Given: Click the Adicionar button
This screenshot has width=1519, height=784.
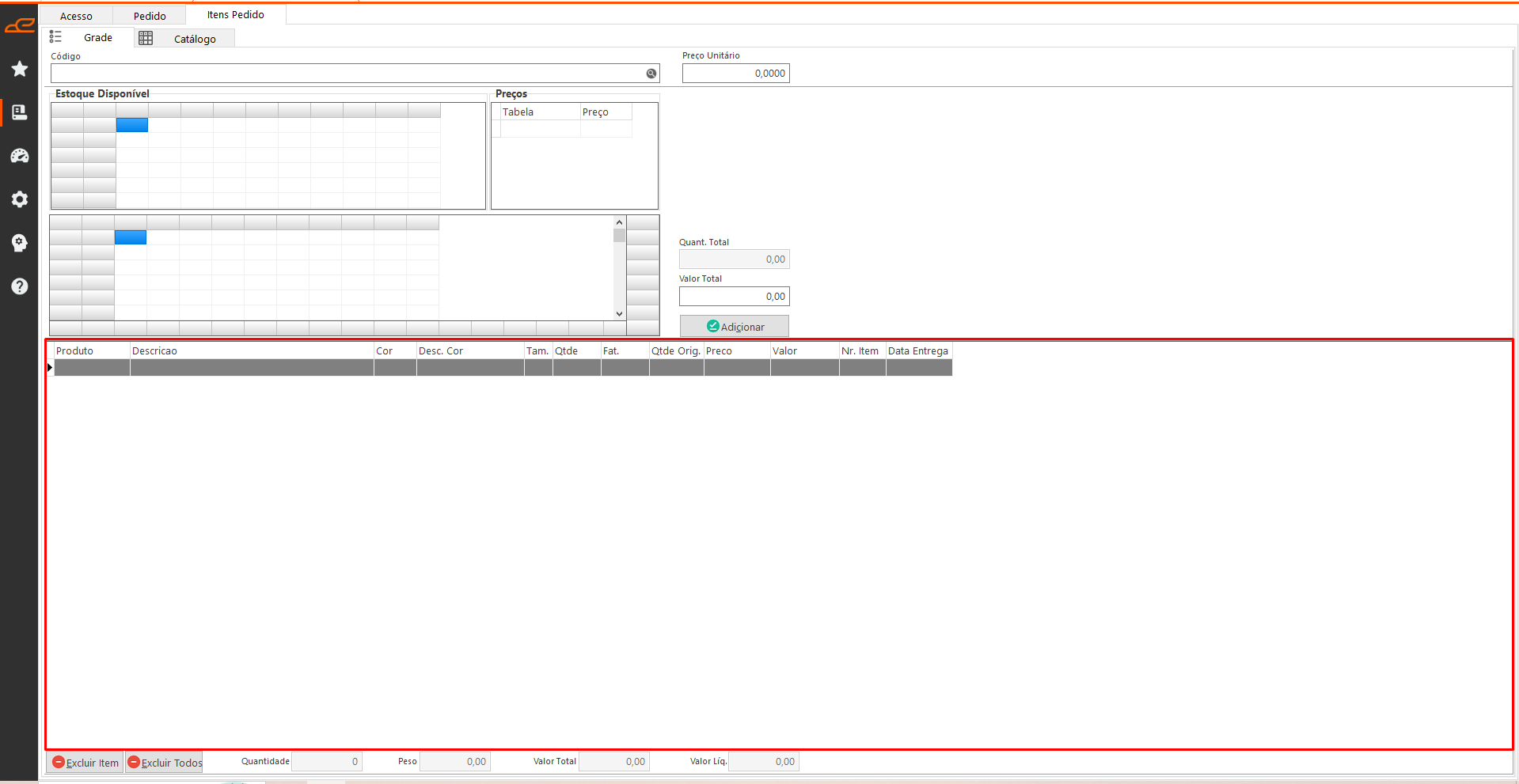Looking at the screenshot, I should tap(735, 327).
